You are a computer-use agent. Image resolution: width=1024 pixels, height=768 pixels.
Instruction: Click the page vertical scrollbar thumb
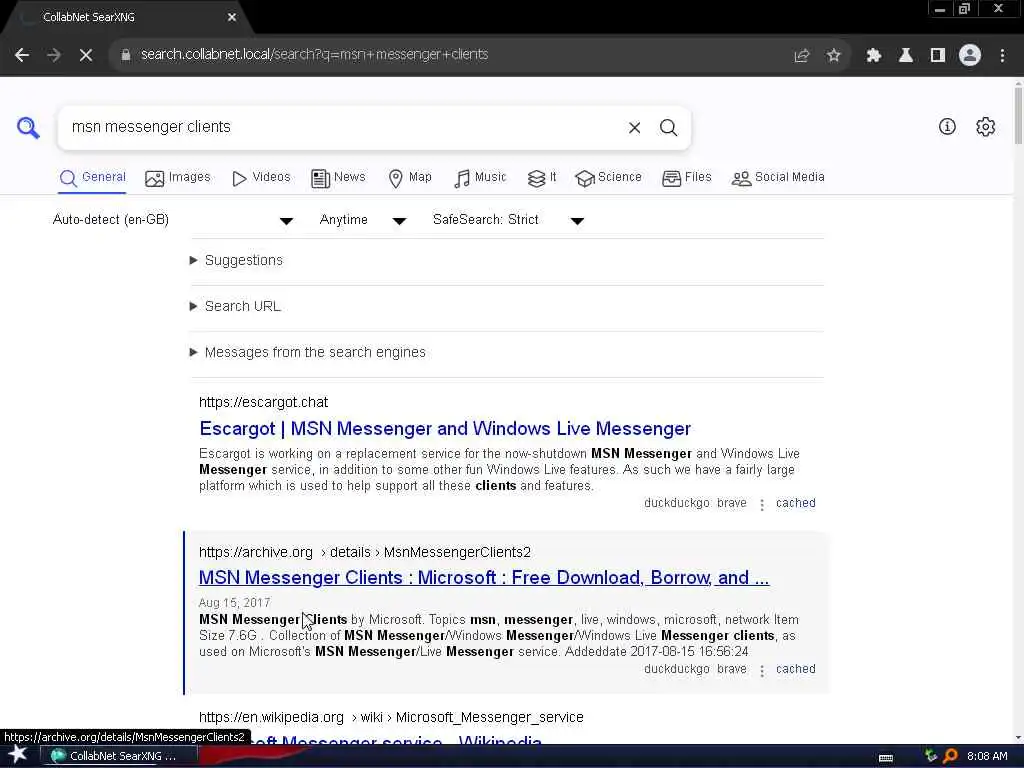tap(1018, 114)
